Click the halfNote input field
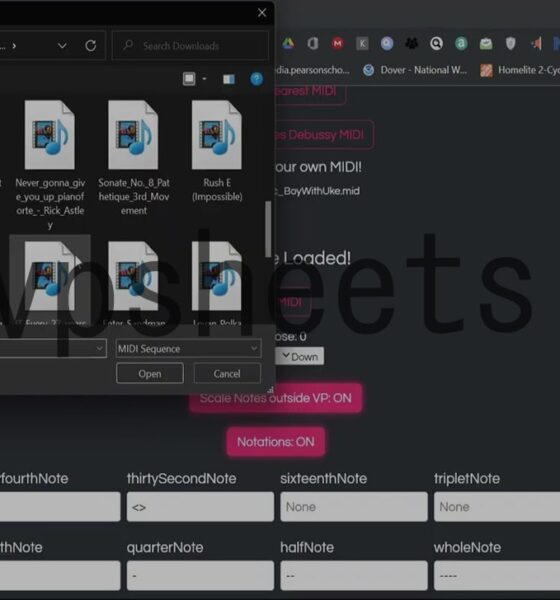The image size is (560, 600). point(354,576)
